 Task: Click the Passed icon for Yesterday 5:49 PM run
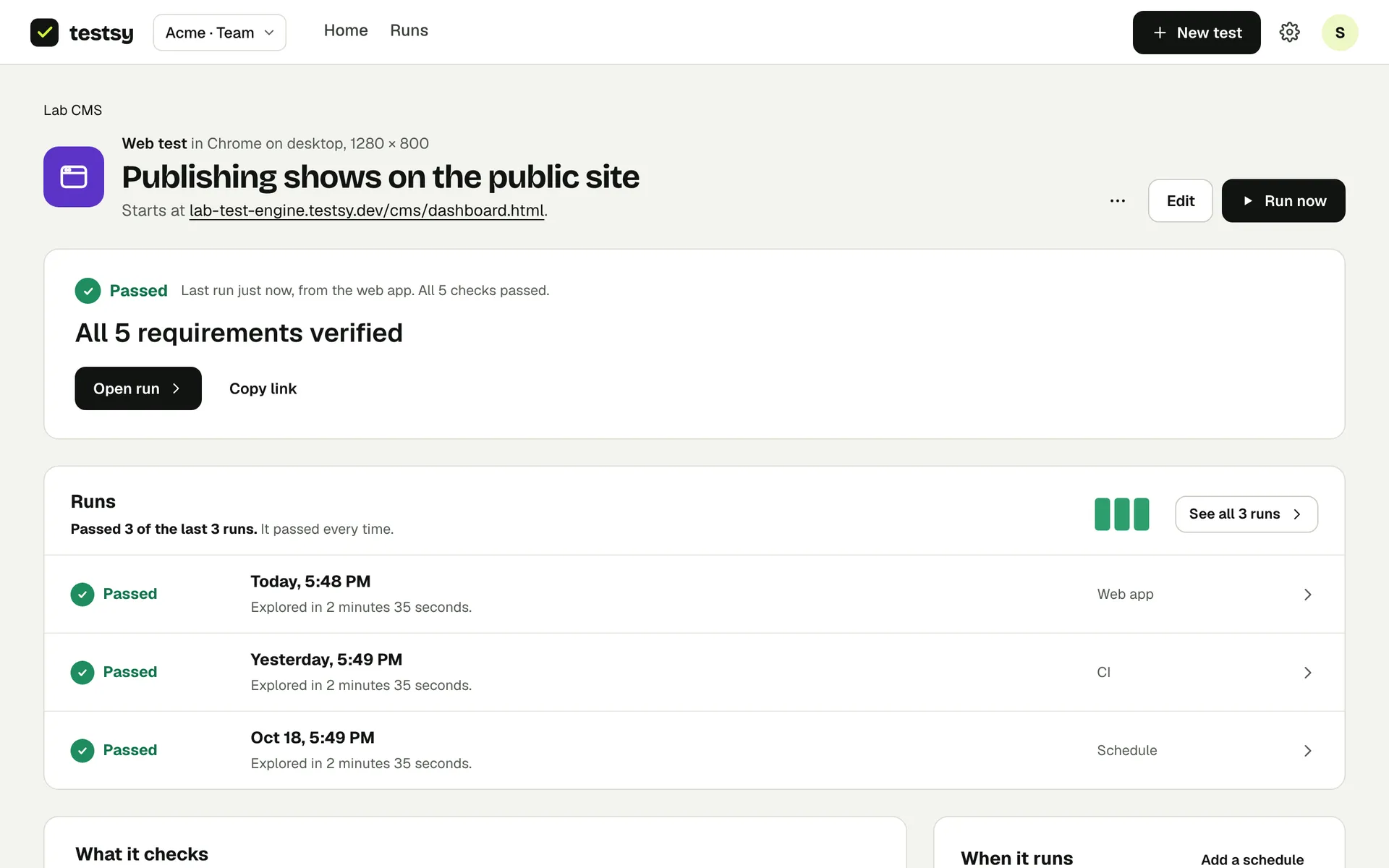pyautogui.click(x=82, y=673)
